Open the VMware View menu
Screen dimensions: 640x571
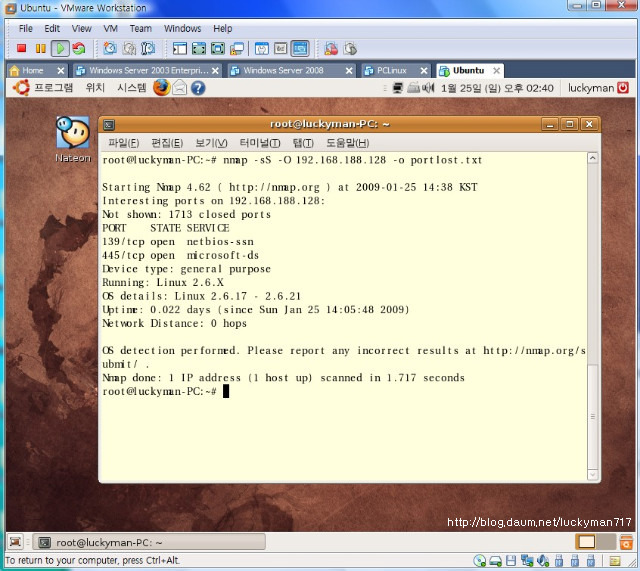click(x=81, y=29)
